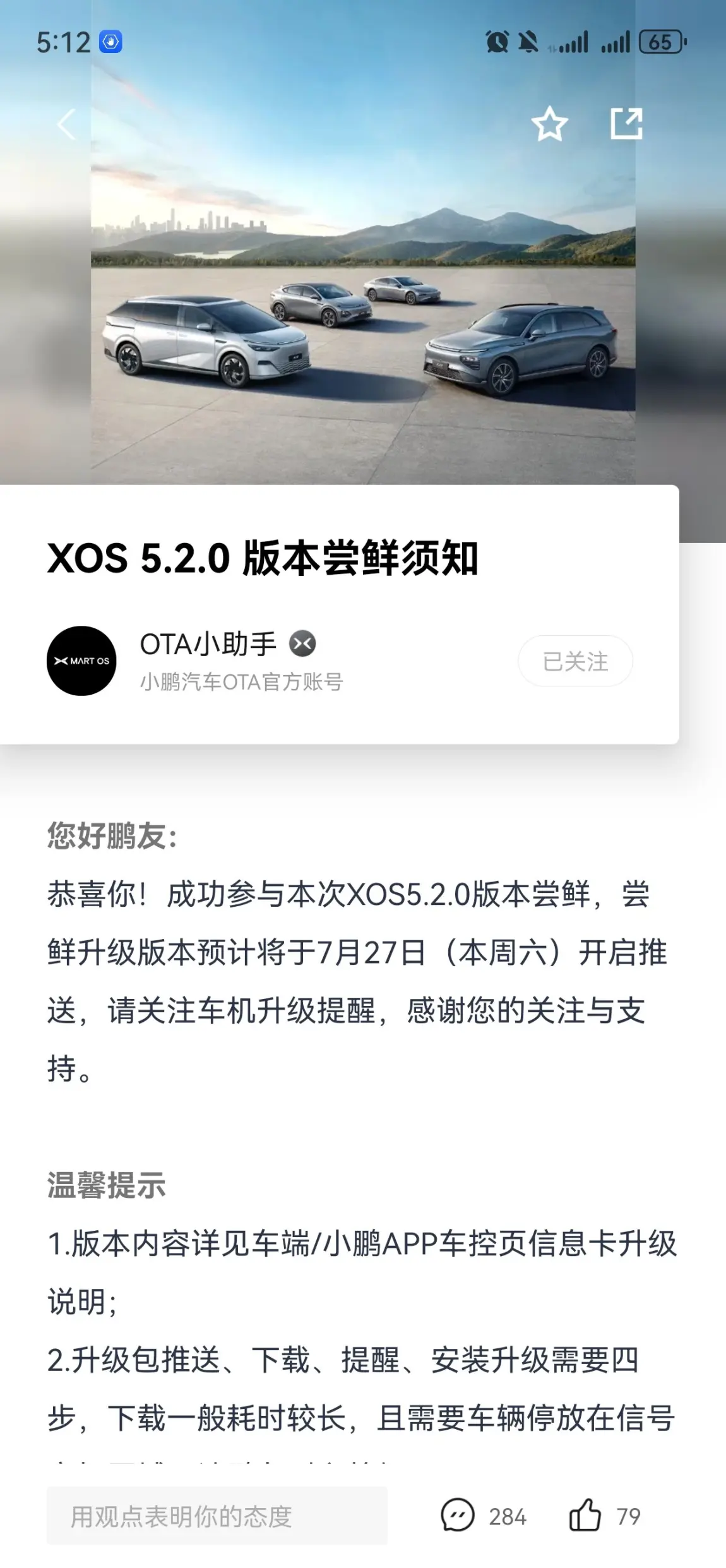Tap the comment box 用观点表明你的态度

217,1516
